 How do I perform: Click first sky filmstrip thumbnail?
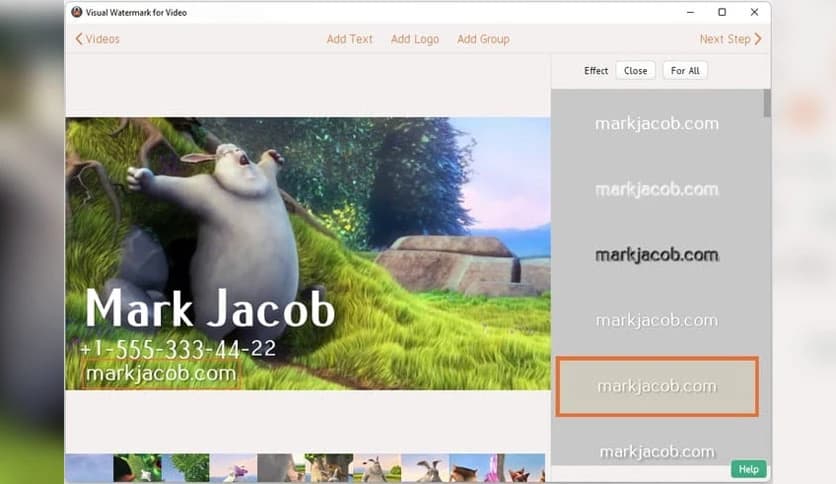click(x=89, y=467)
